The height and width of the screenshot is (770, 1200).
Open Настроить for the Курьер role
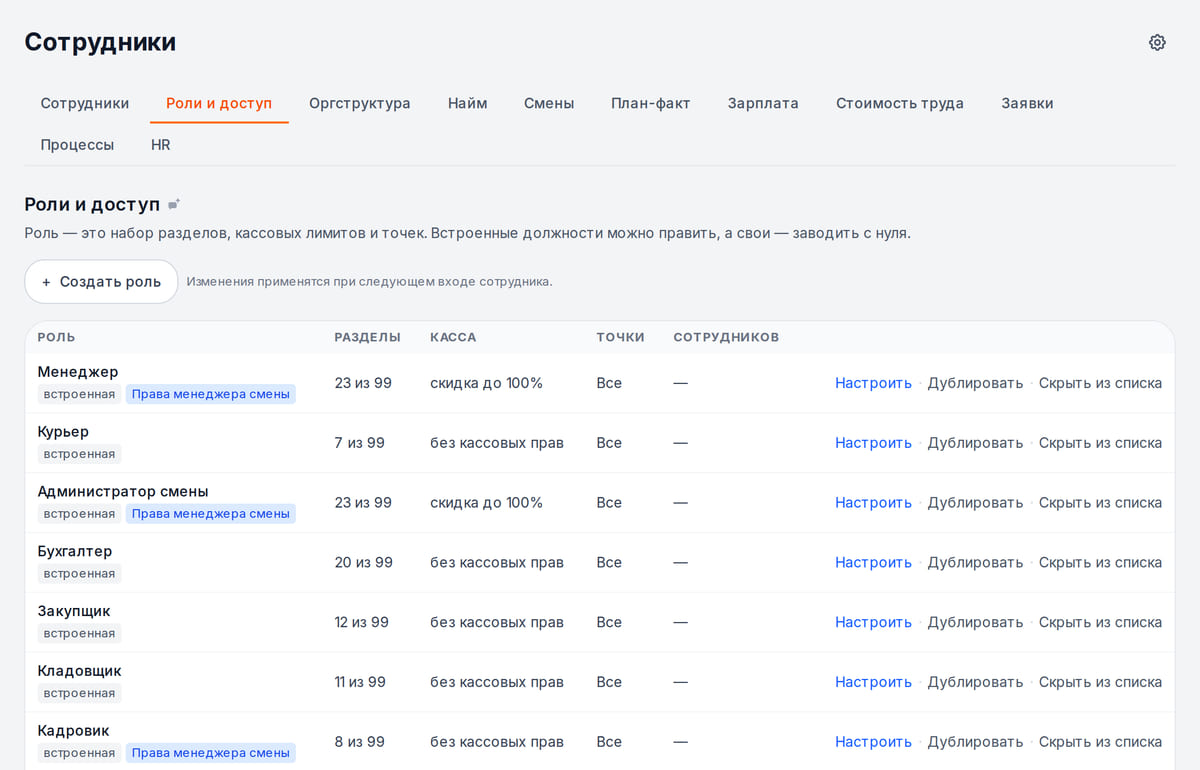pyautogui.click(x=873, y=443)
